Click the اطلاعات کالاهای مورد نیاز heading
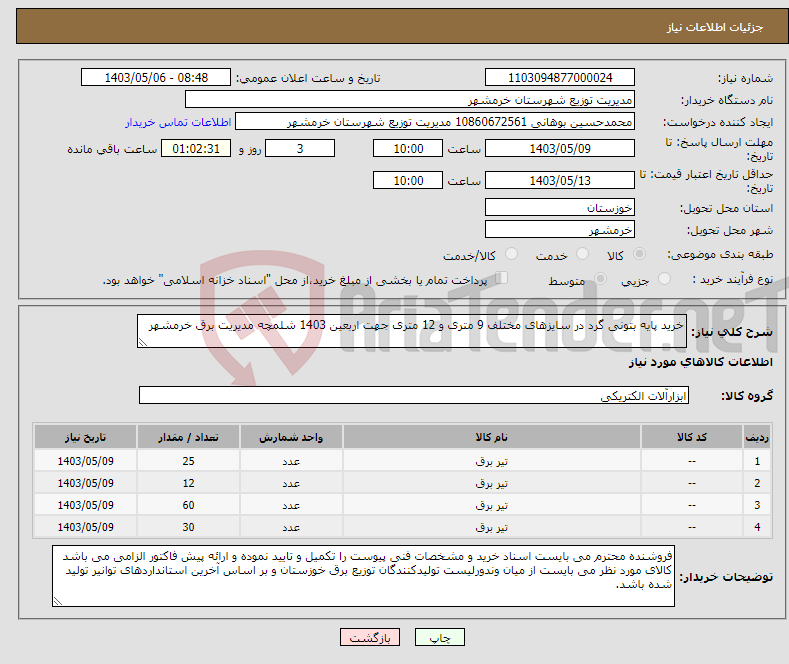 700,362
